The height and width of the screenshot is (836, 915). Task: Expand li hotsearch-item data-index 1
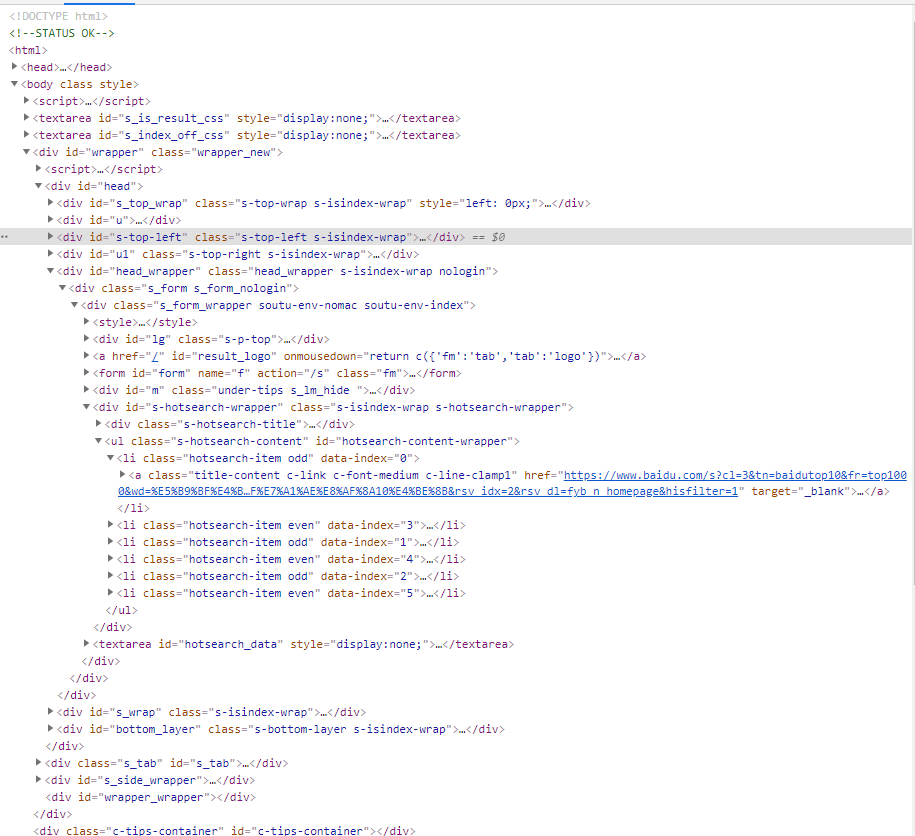coord(110,541)
